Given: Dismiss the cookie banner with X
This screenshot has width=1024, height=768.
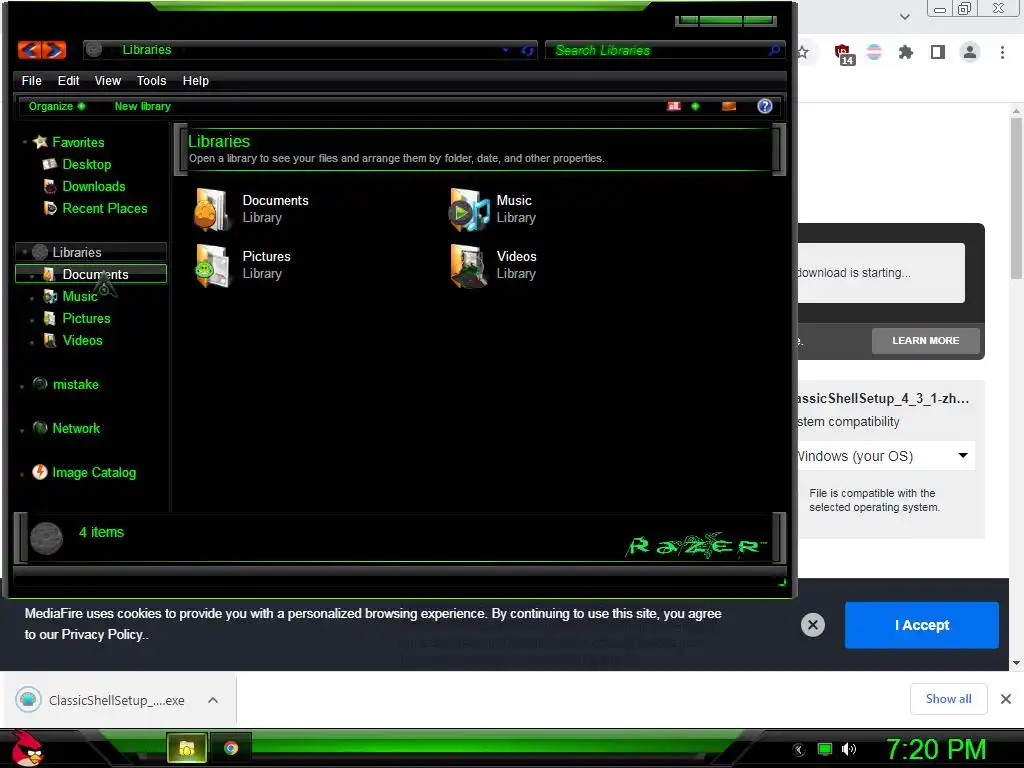Looking at the screenshot, I should coord(812,625).
